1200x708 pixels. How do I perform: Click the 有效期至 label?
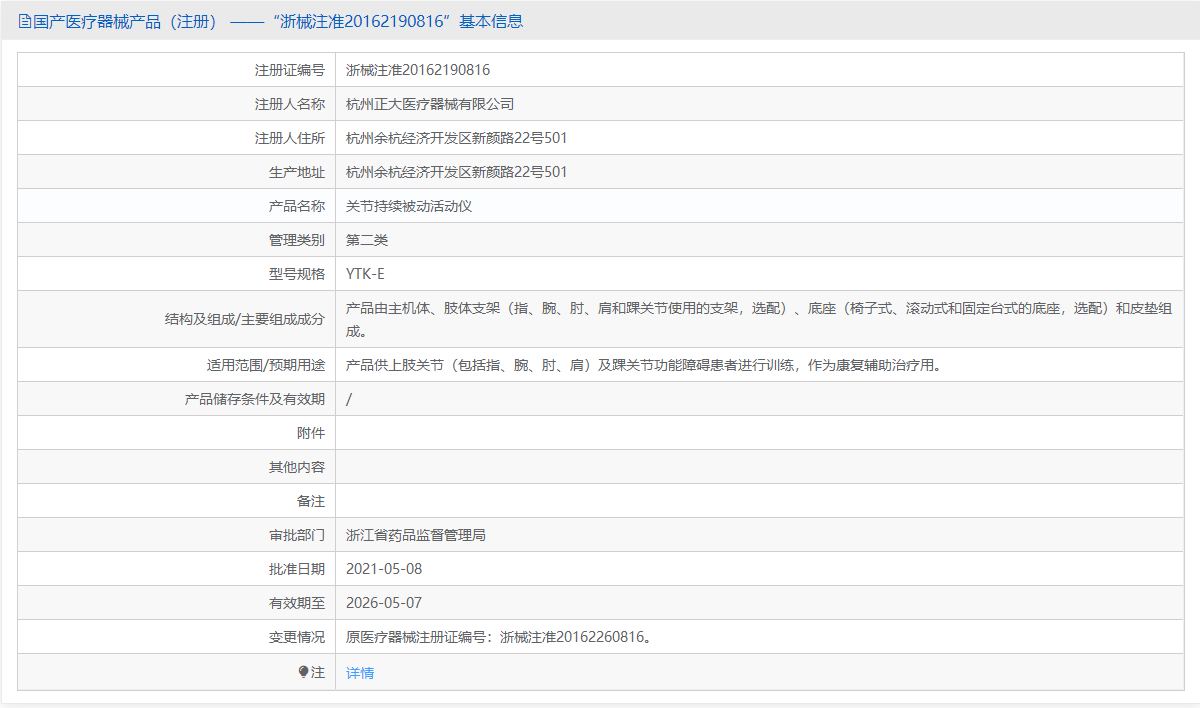point(297,603)
